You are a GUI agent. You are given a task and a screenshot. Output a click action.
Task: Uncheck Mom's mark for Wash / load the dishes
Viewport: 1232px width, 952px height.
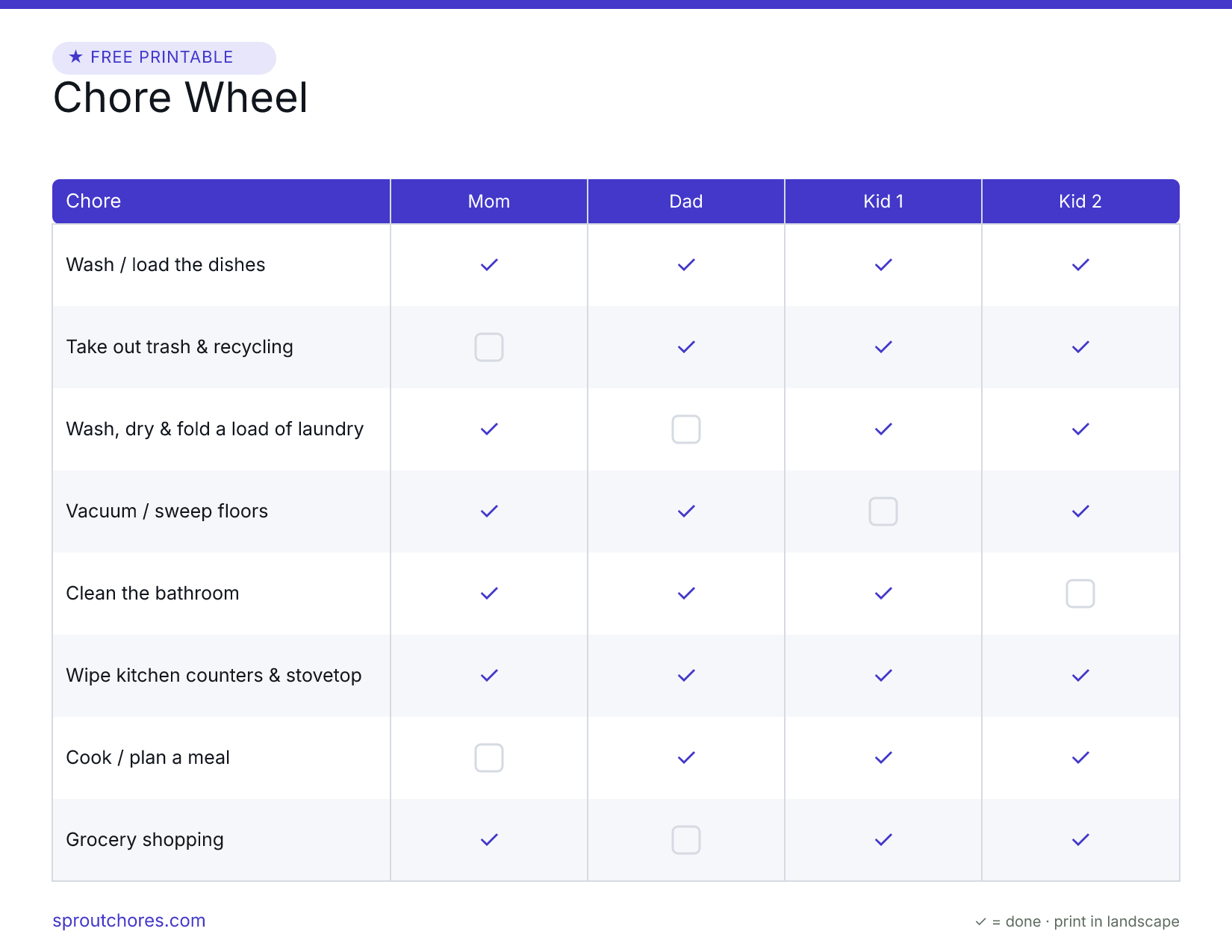489,265
